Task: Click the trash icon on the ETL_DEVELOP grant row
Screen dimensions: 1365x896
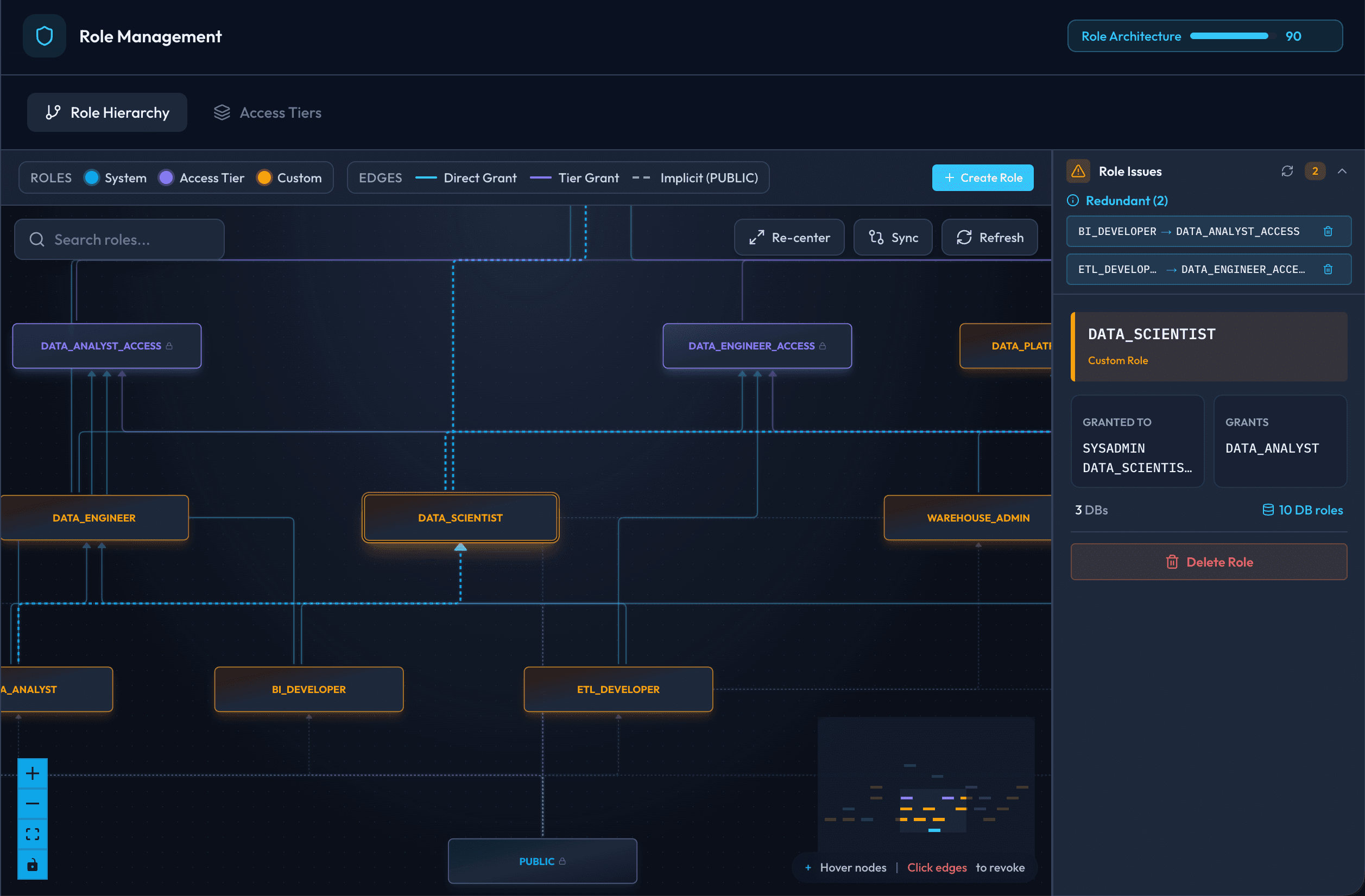Action: click(1327, 269)
